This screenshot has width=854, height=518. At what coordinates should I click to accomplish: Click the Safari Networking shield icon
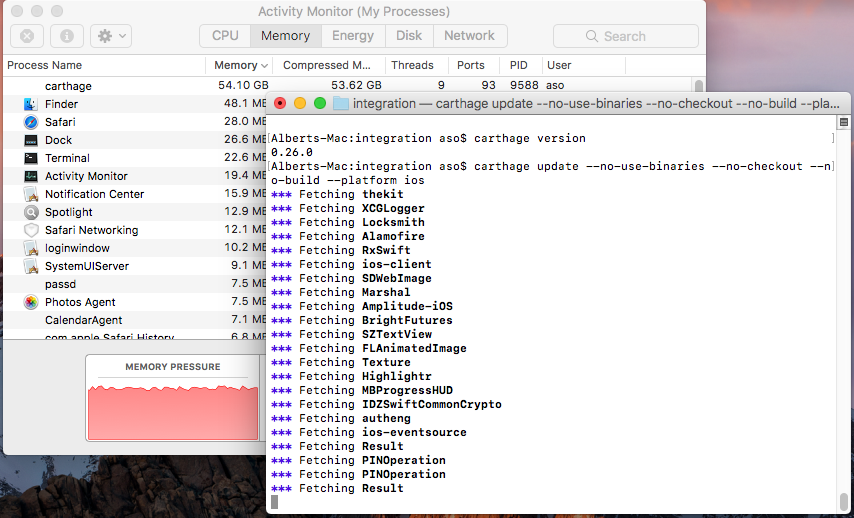click(31, 230)
